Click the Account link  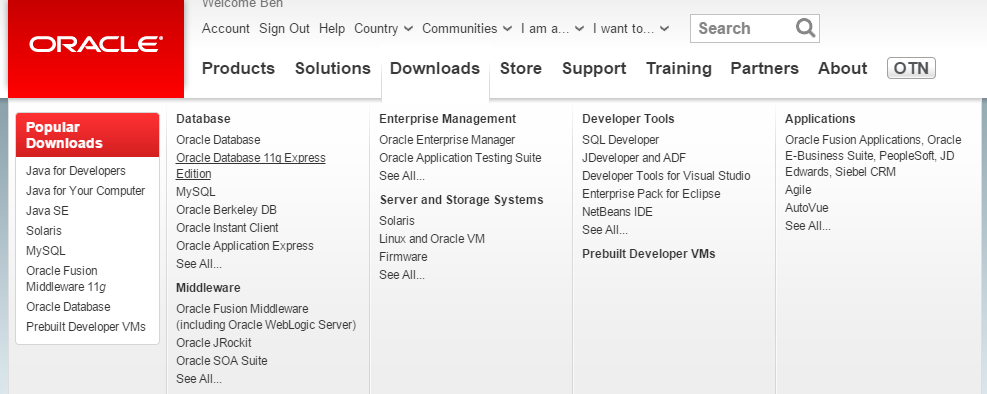pyautogui.click(x=226, y=28)
